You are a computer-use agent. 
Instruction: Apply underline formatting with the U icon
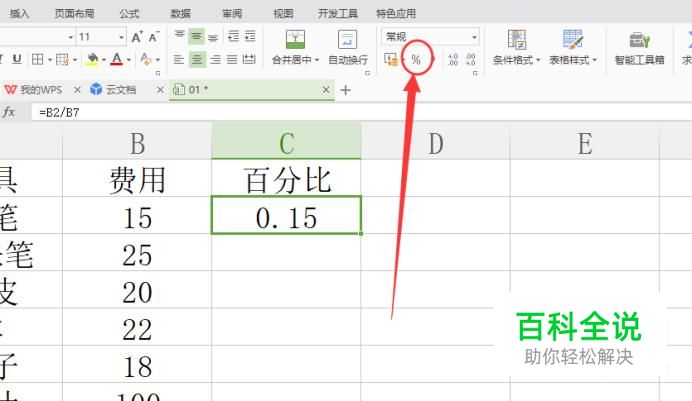pyautogui.click(x=17, y=59)
